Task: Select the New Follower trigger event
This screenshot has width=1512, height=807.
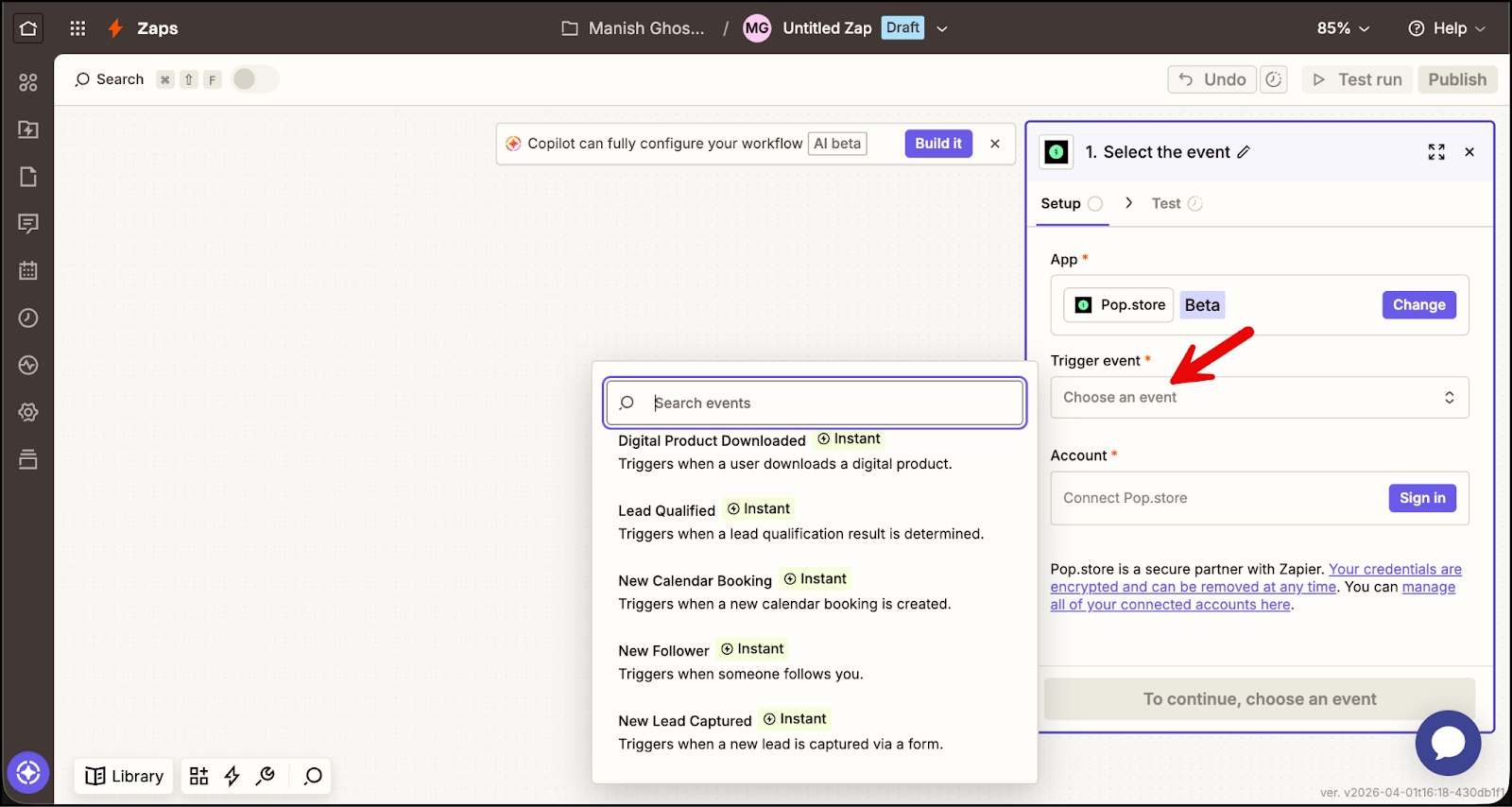Action: pyautogui.click(x=664, y=651)
